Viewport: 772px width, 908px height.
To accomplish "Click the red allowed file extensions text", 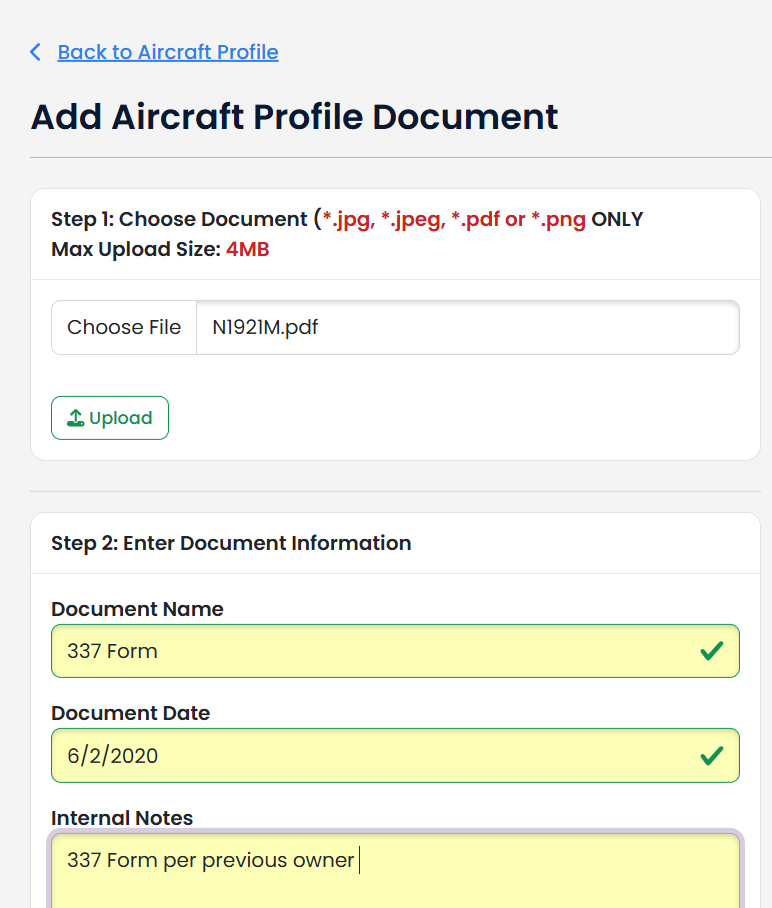I will click(454, 219).
